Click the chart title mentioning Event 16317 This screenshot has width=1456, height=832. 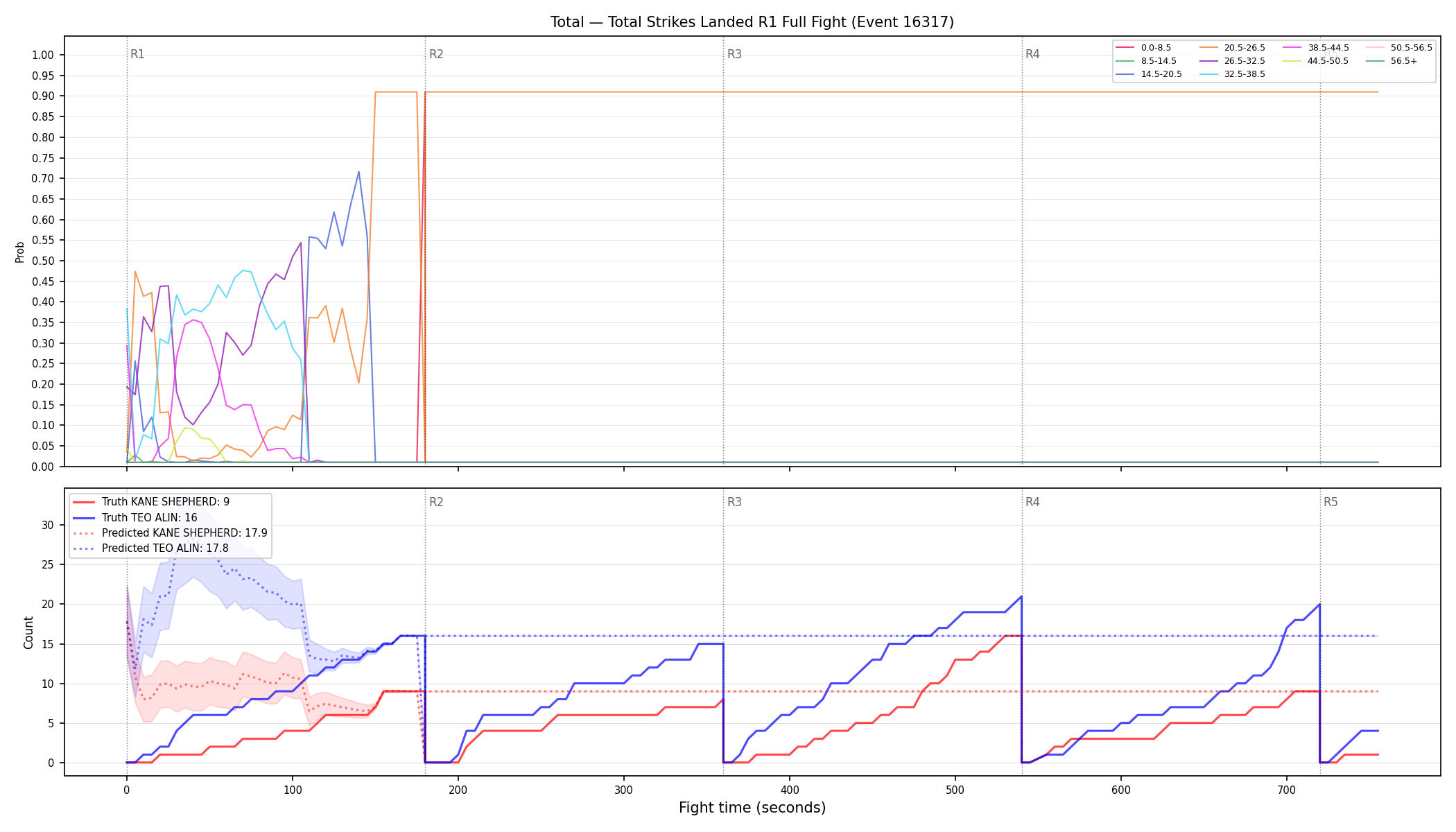tap(752, 22)
